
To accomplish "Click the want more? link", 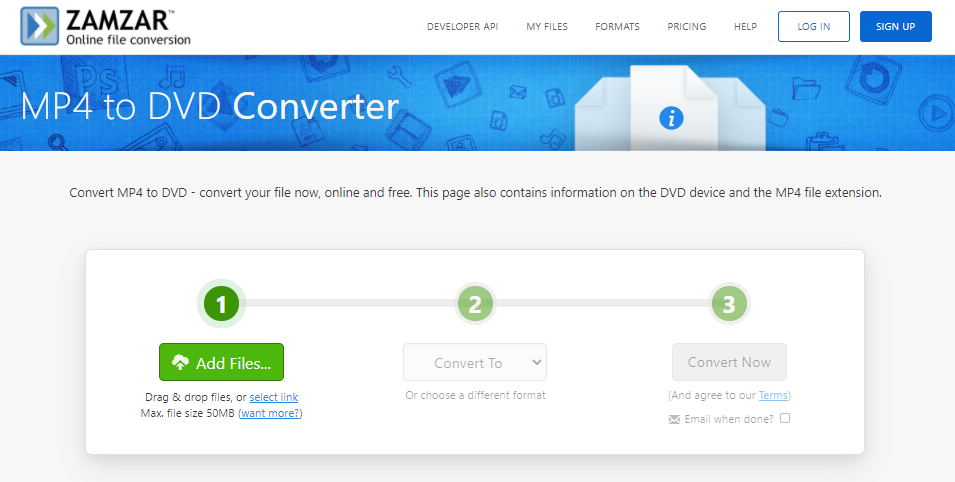I will (270, 413).
